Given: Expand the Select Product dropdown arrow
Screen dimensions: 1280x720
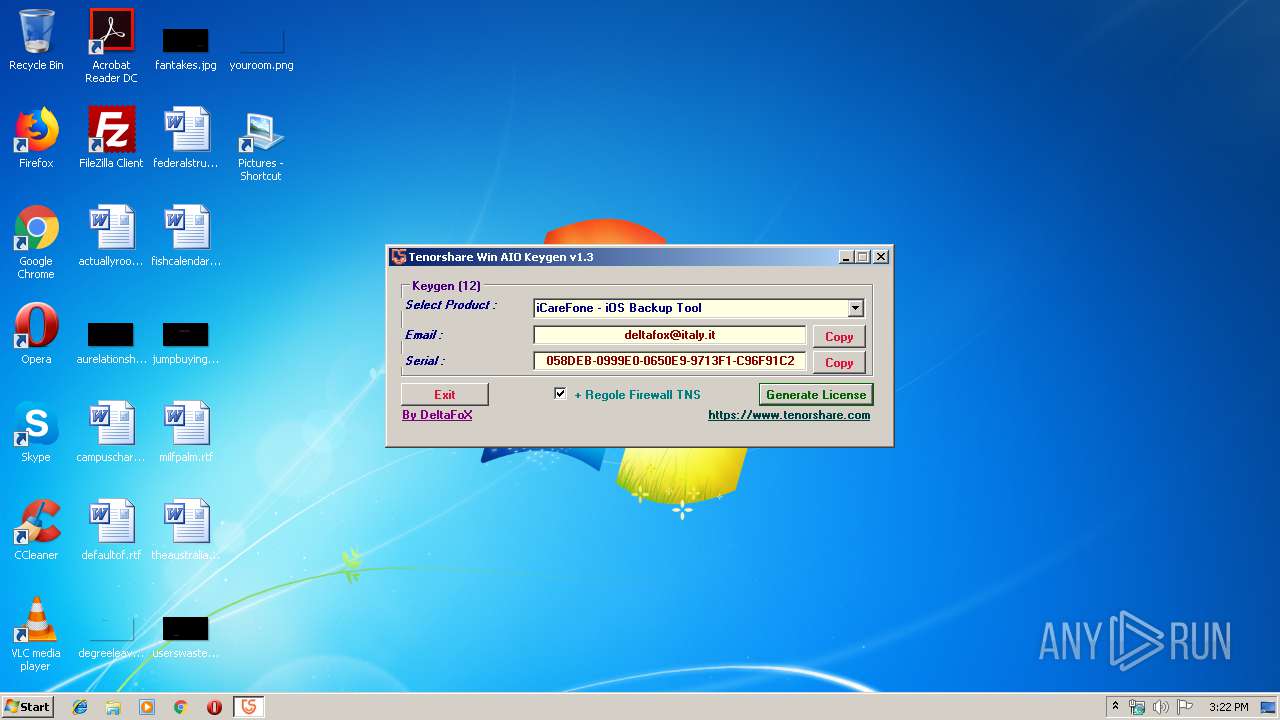Looking at the screenshot, I should pyautogui.click(x=855, y=308).
